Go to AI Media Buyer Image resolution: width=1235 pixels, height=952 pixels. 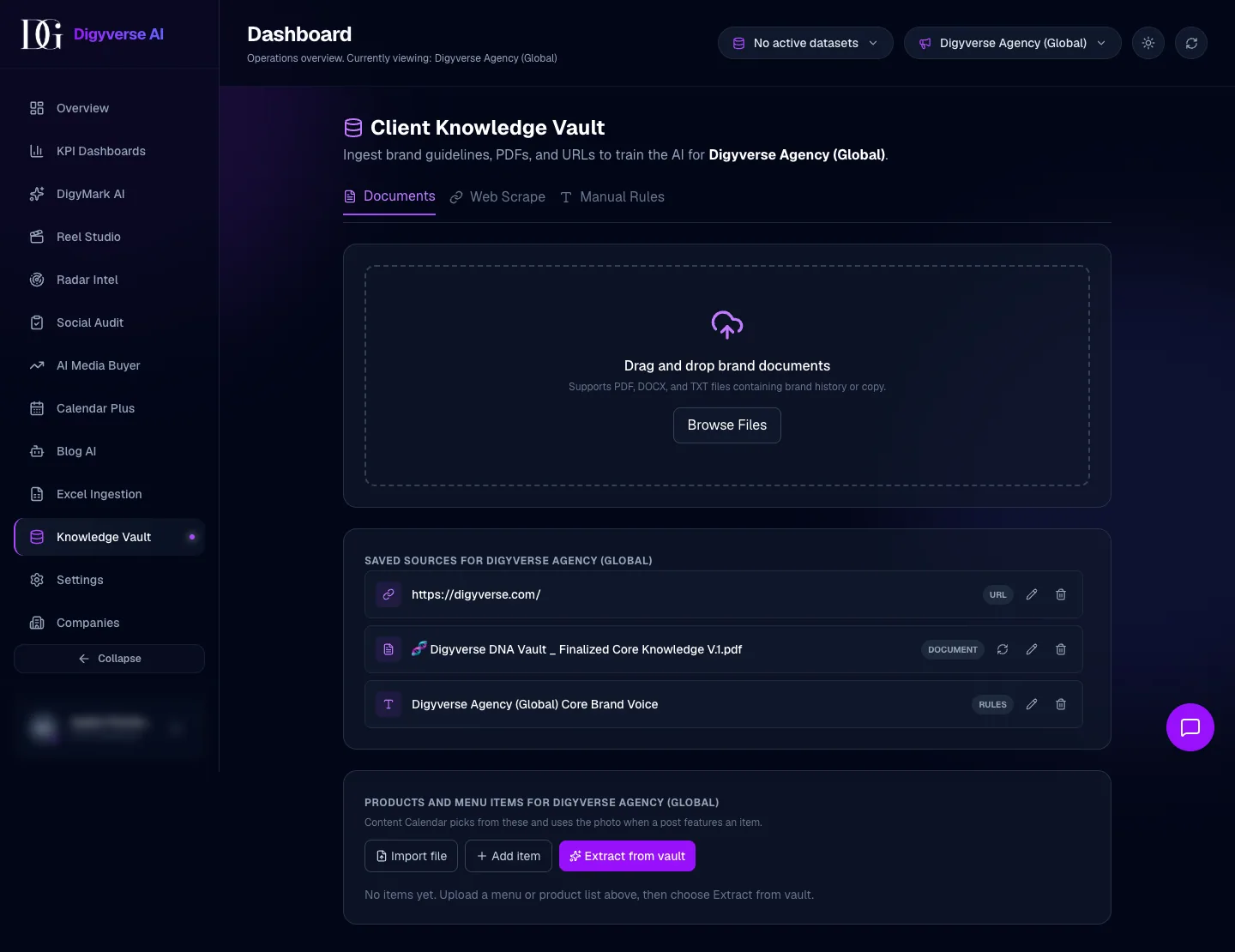coord(109,365)
